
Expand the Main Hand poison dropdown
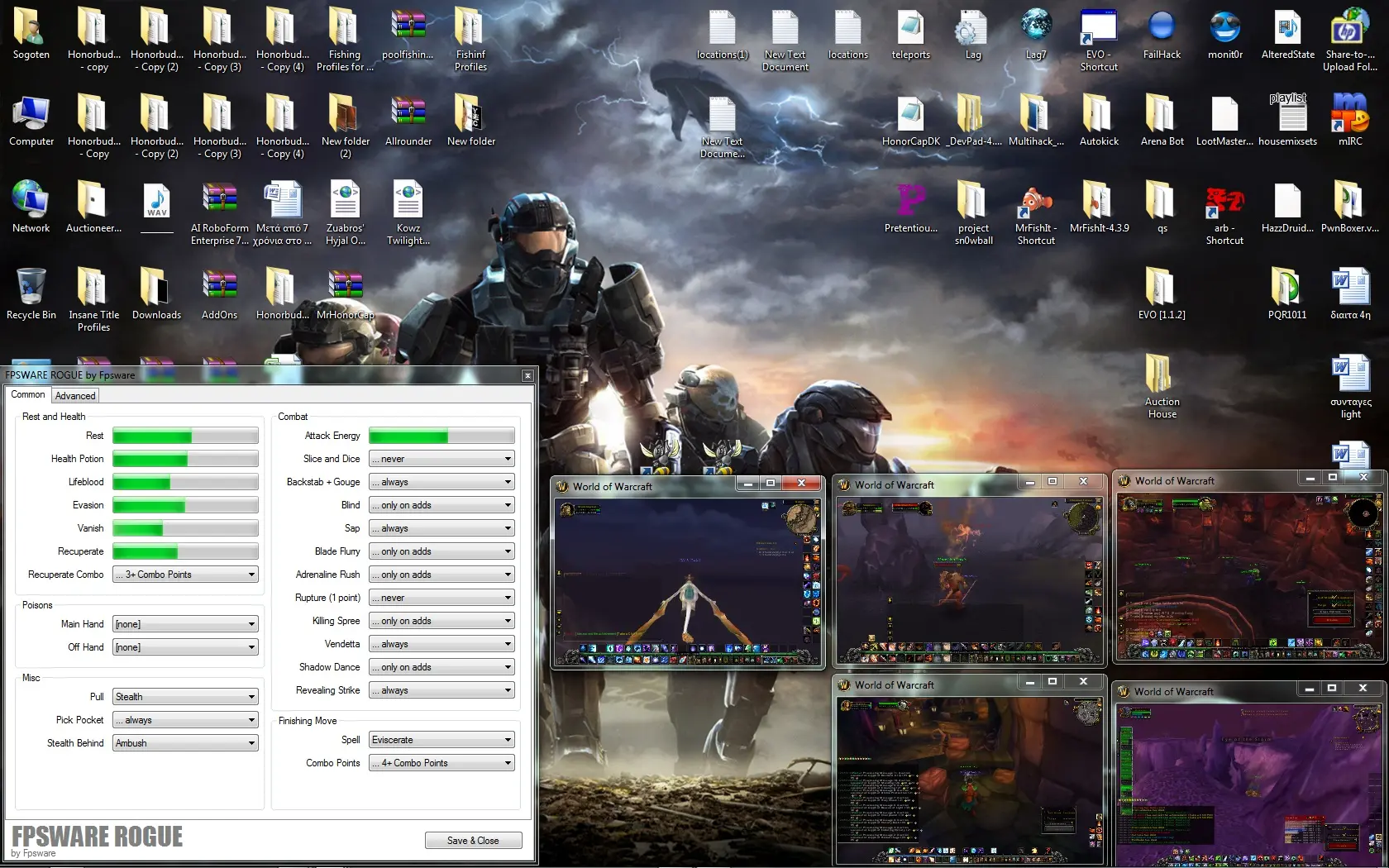(x=185, y=624)
